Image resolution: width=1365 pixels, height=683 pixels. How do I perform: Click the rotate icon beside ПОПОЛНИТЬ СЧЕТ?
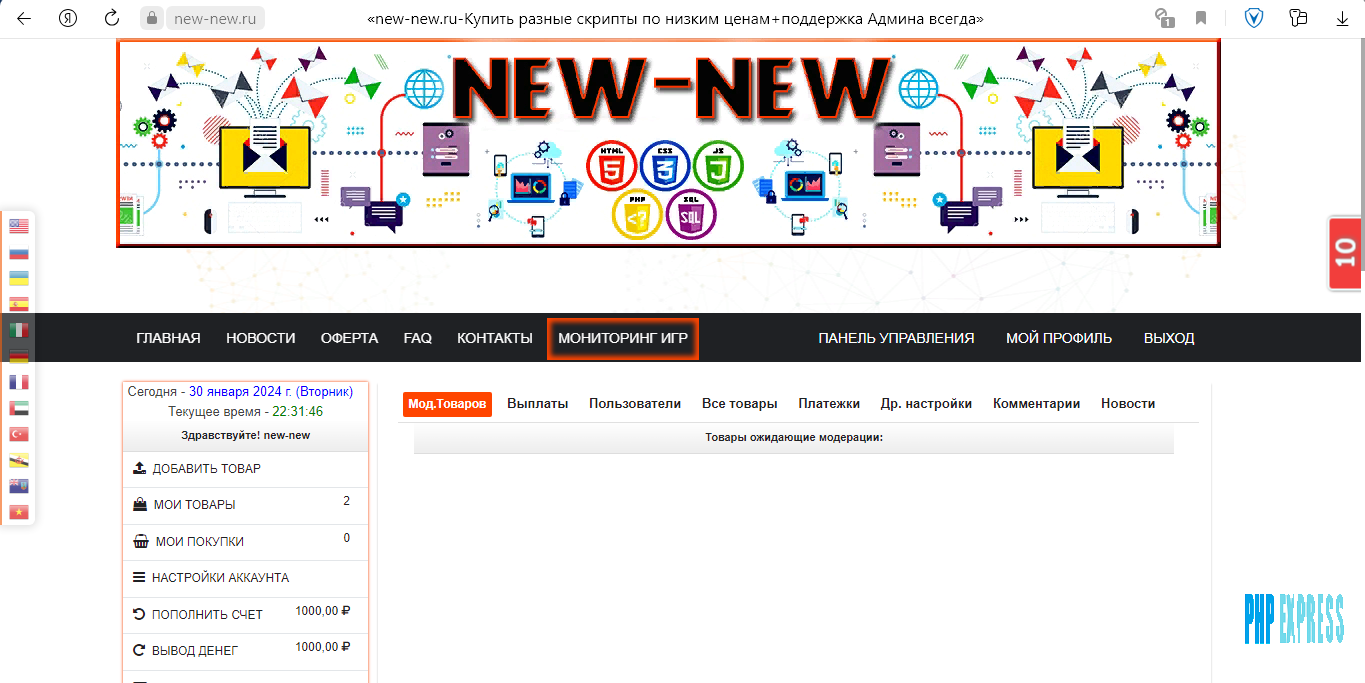139,614
